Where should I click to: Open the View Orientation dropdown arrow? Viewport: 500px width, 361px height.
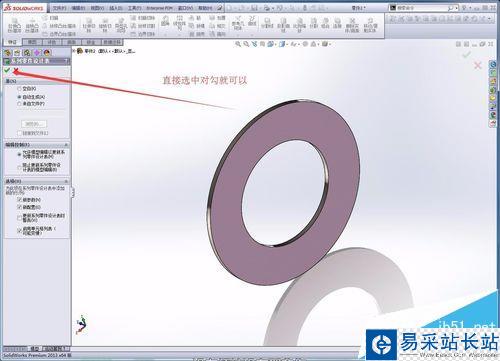click(276, 44)
